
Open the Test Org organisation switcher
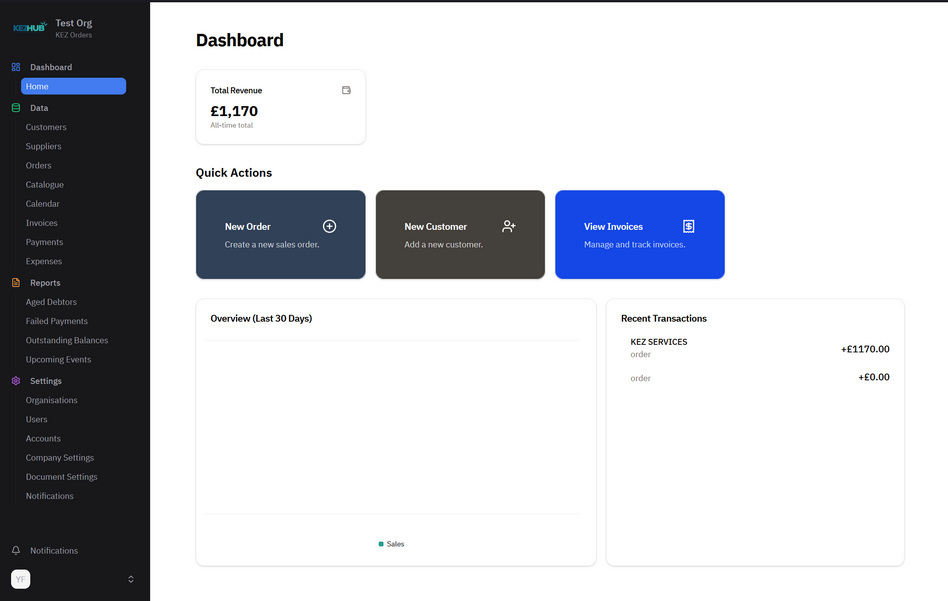[74, 28]
